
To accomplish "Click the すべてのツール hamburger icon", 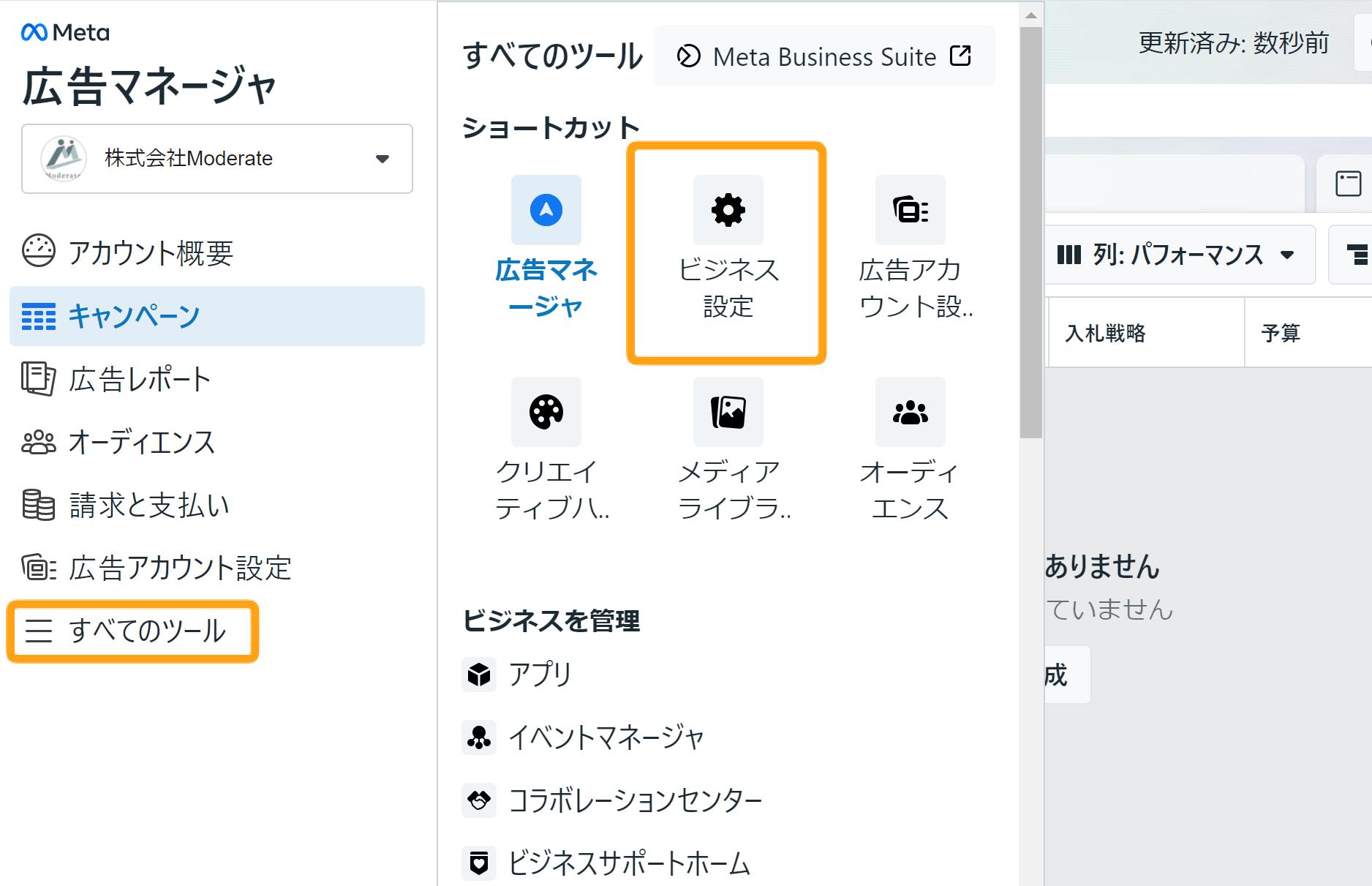I will tap(39, 631).
